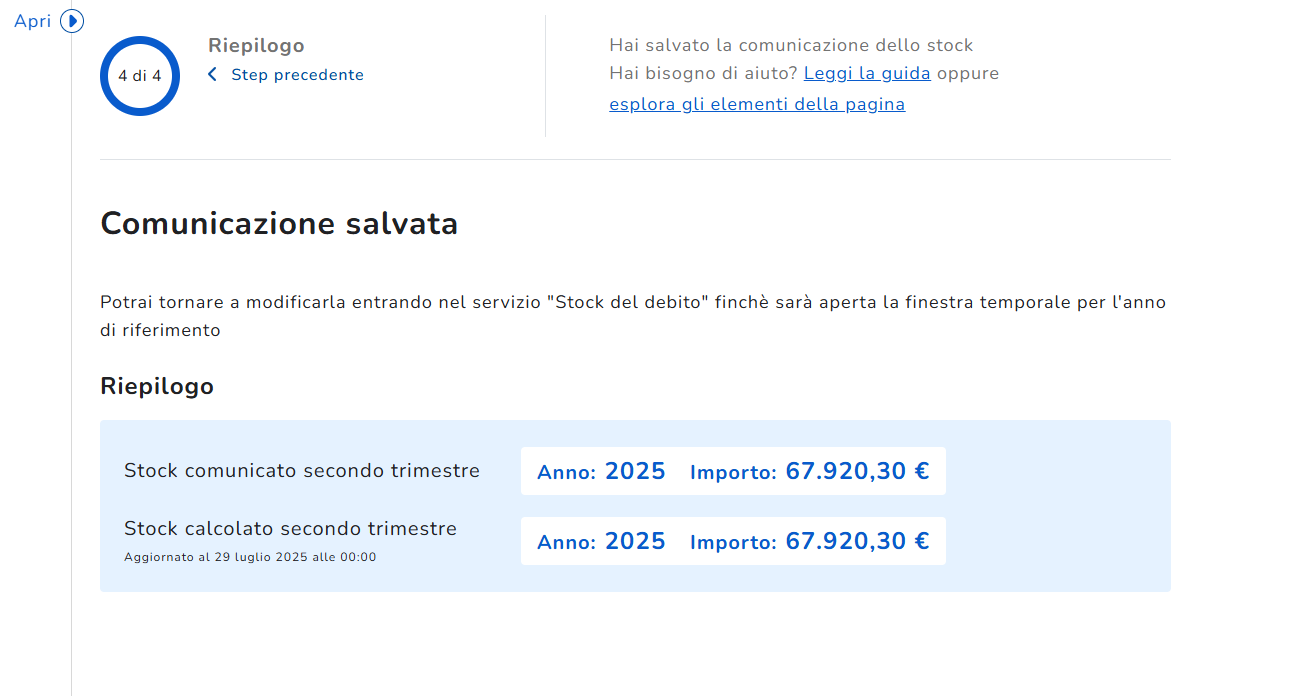Click Anno 2025 in the Stock calcolato row

pyautogui.click(x=601, y=541)
